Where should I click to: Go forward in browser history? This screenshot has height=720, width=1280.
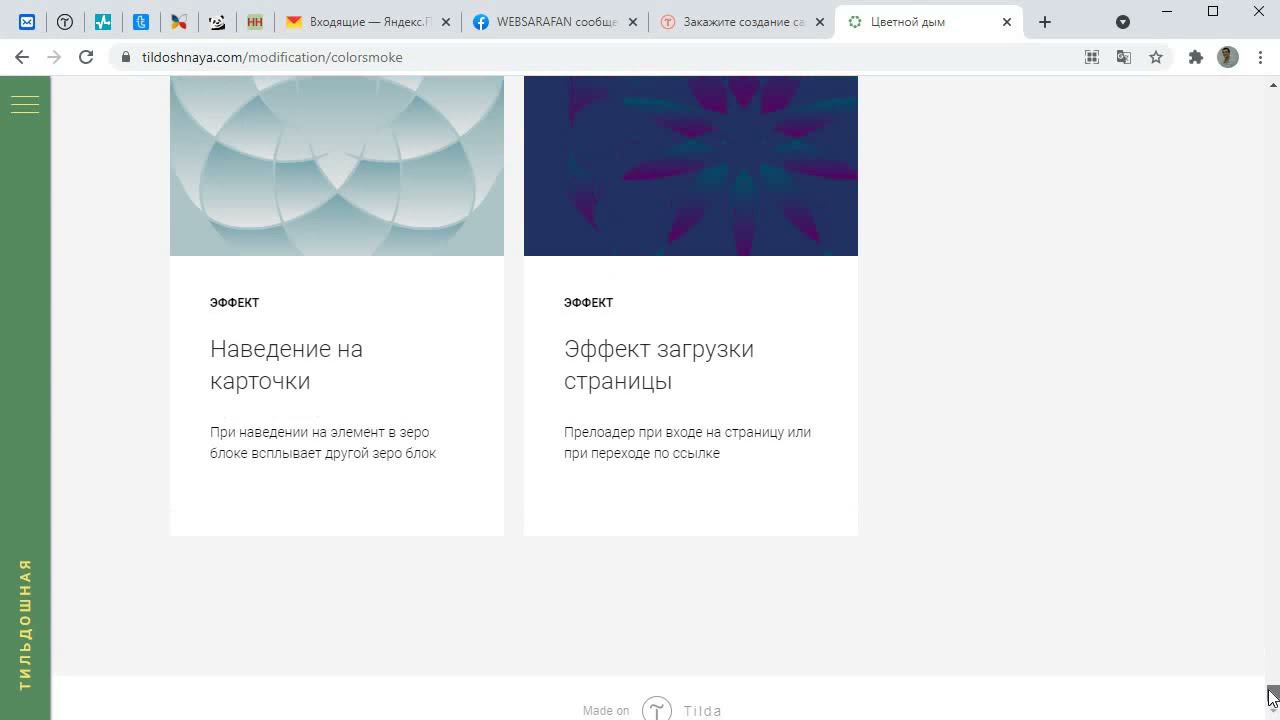click(x=54, y=57)
